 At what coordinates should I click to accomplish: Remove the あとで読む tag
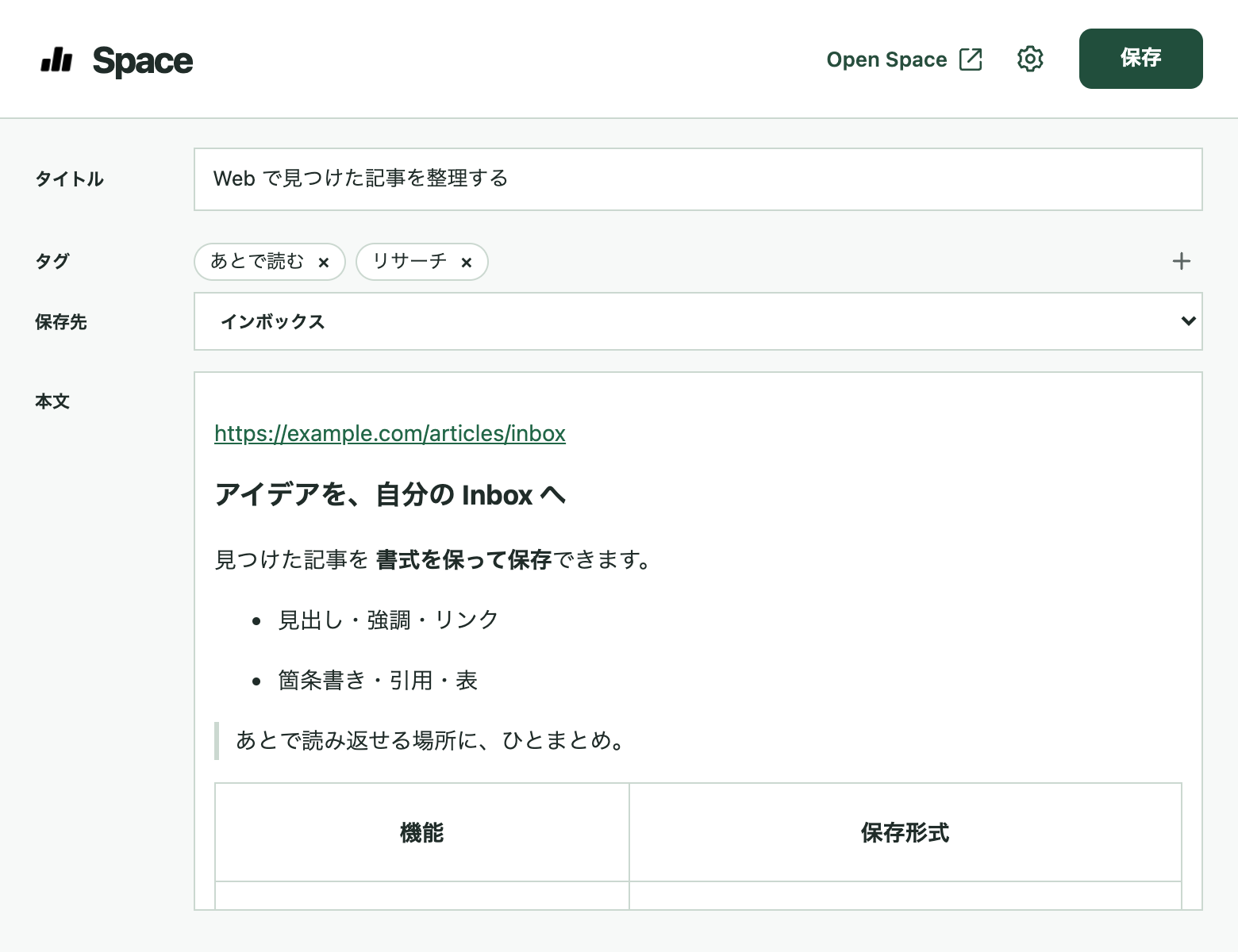click(323, 263)
